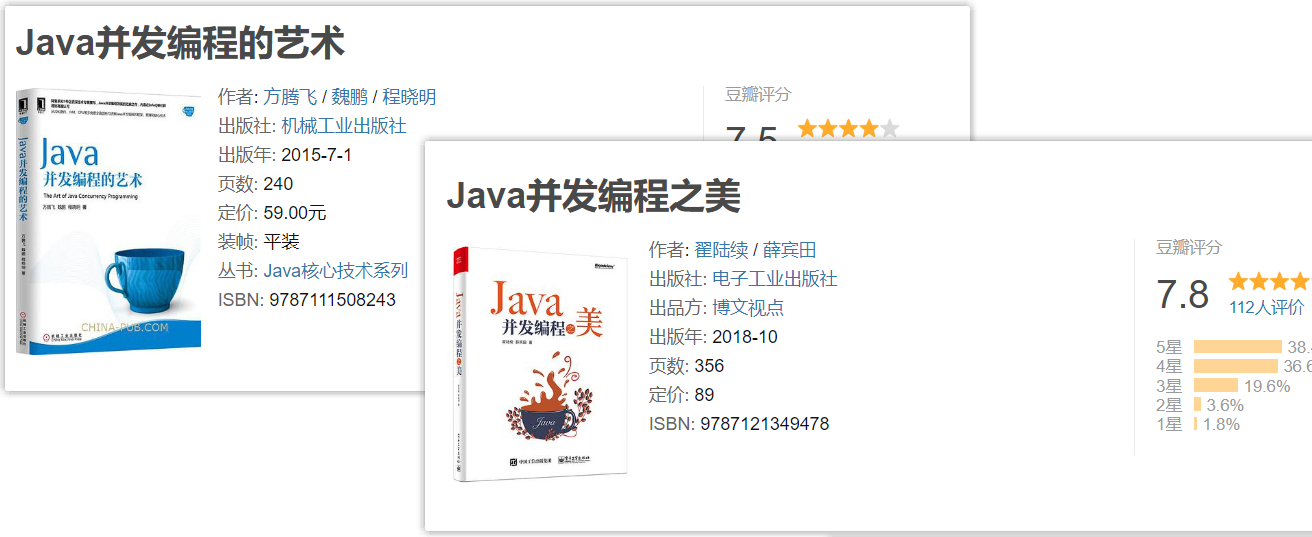The width and height of the screenshot is (1312, 537).
Task: Click the Java并发编程的艺术 book cover
Action: (108, 221)
